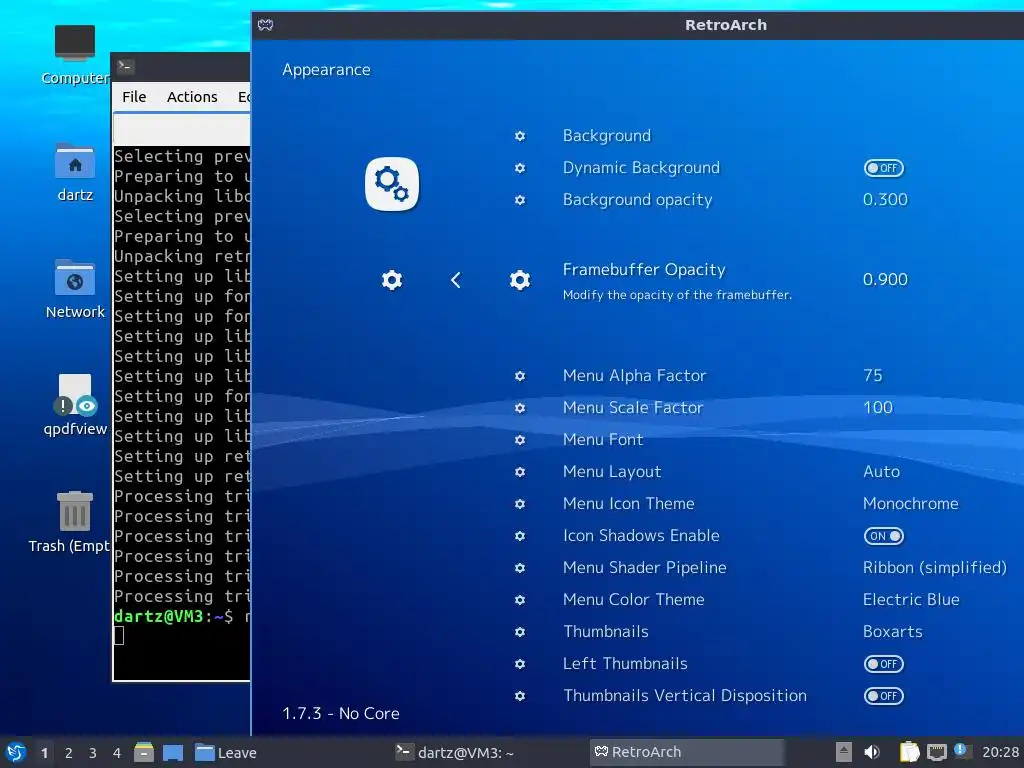Click the RetroArch taskbar entry

click(x=686, y=752)
